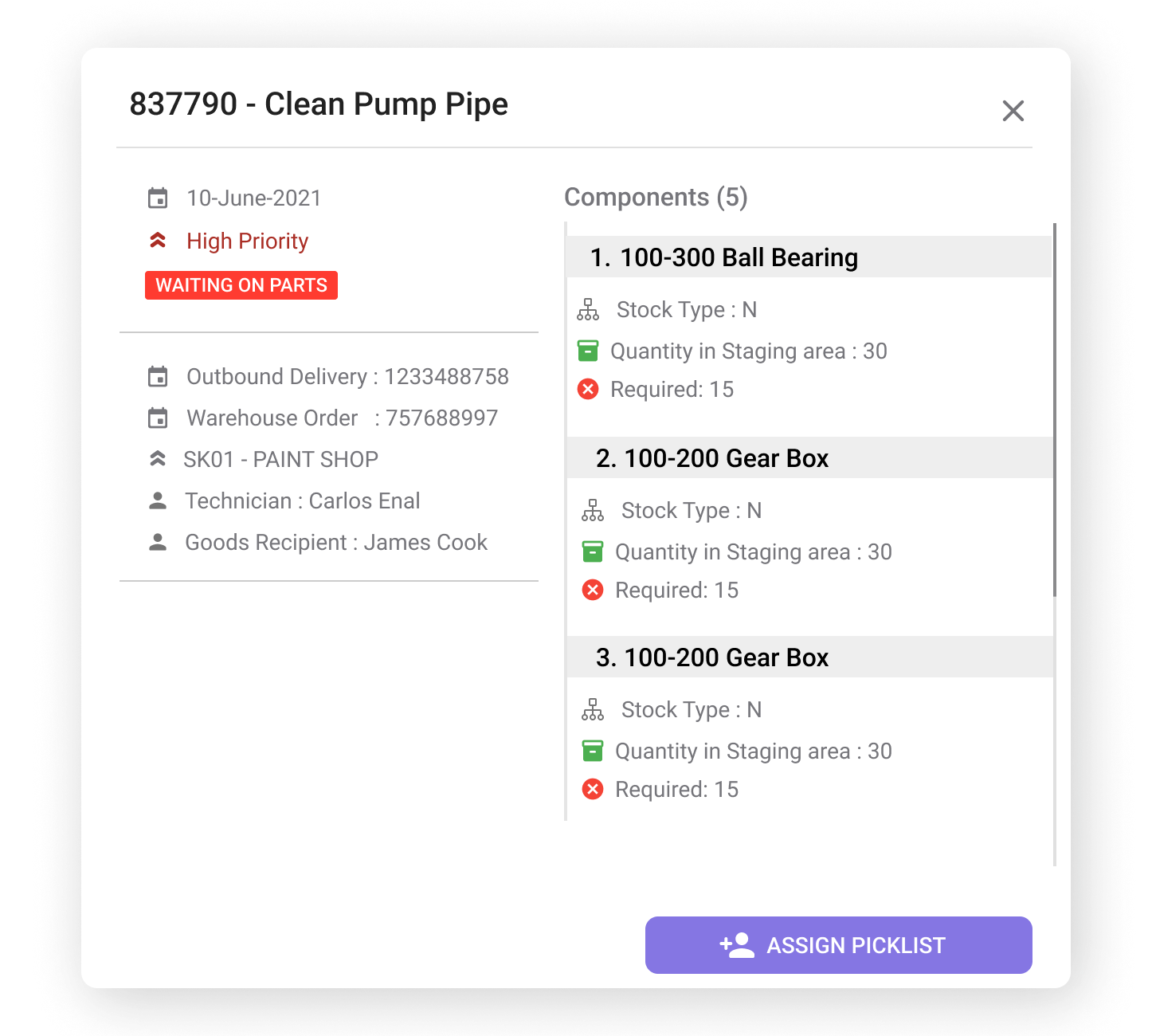The width and height of the screenshot is (1152, 1036).
Task: Click third component's red required error icon
Action: 593,790
